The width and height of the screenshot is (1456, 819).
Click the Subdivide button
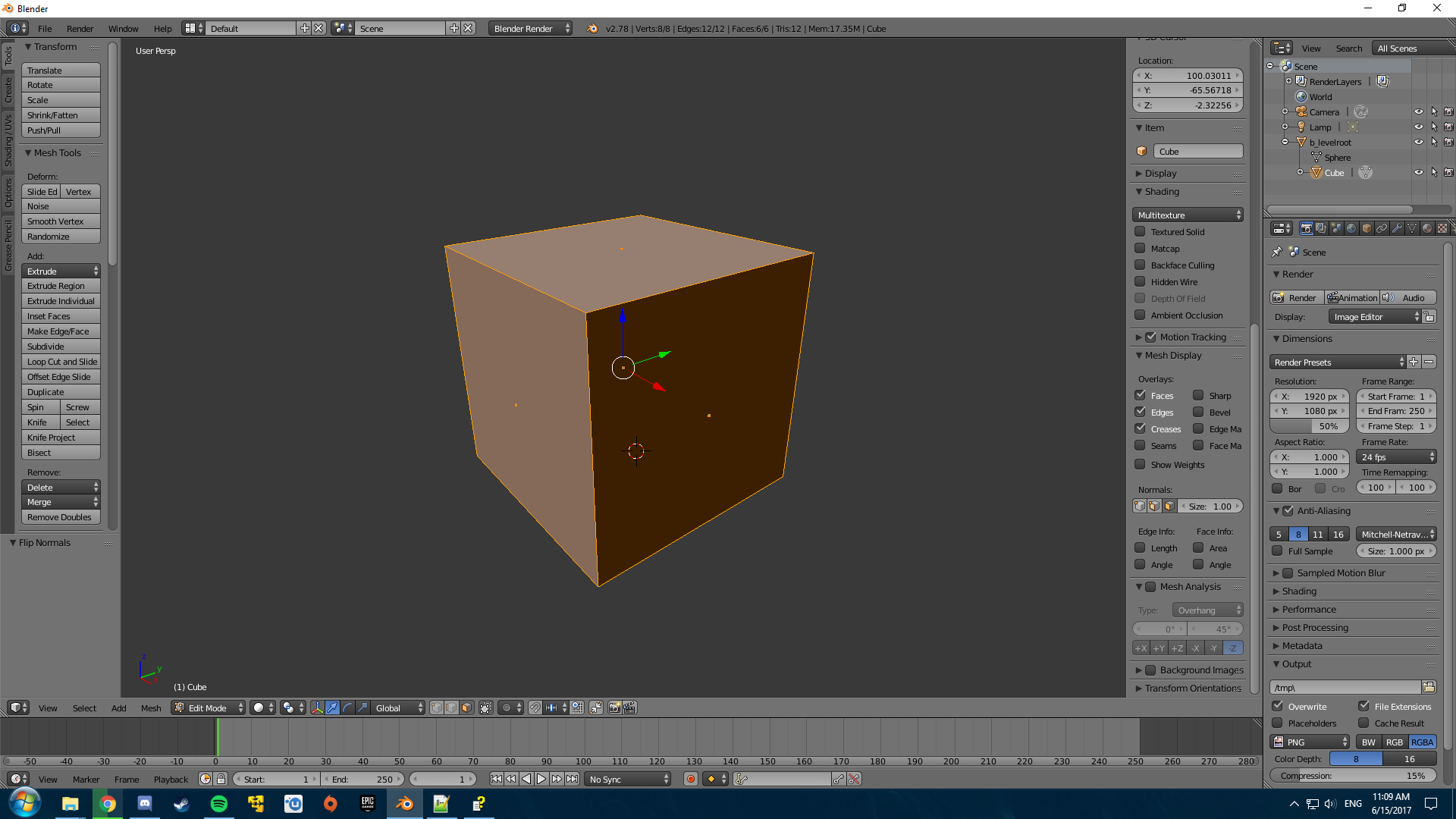[61, 347]
